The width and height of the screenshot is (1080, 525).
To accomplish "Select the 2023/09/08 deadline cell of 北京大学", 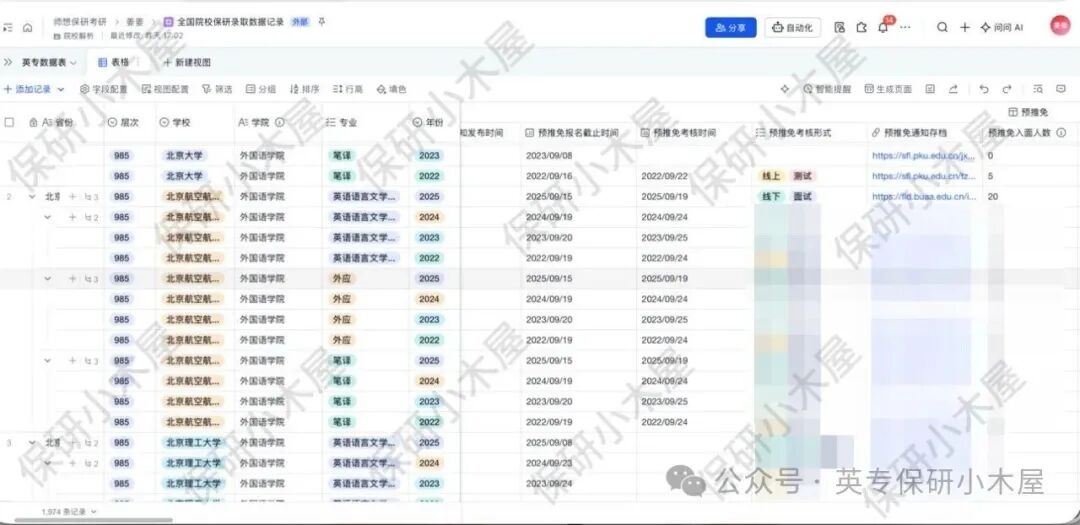I will click(x=579, y=156).
